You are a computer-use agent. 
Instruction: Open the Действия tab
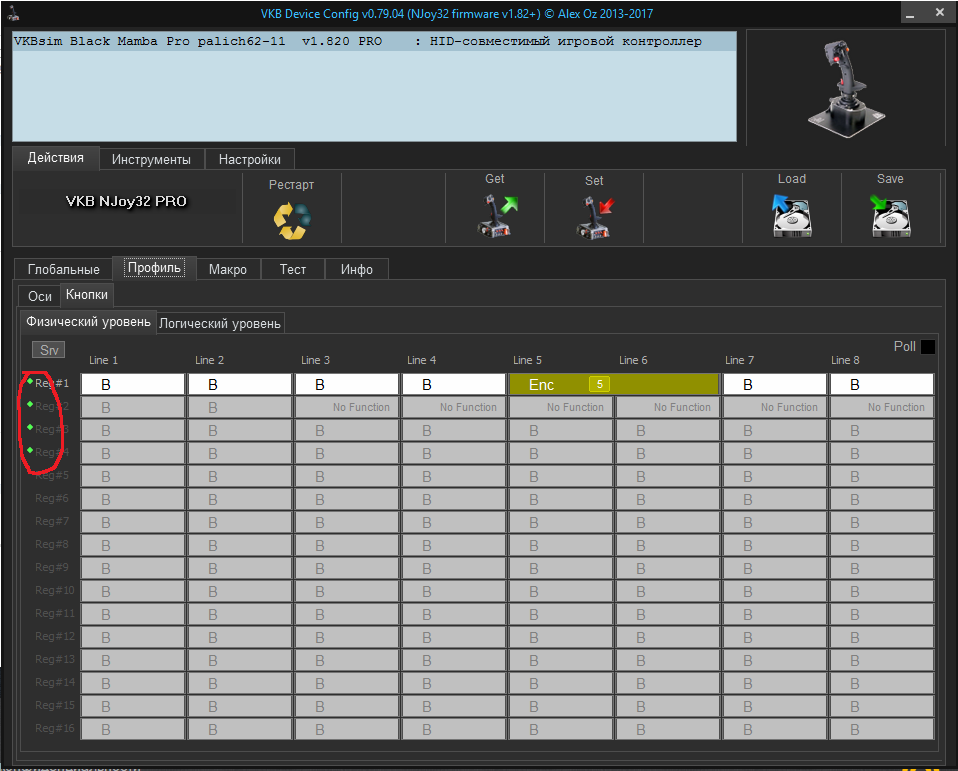[56, 158]
